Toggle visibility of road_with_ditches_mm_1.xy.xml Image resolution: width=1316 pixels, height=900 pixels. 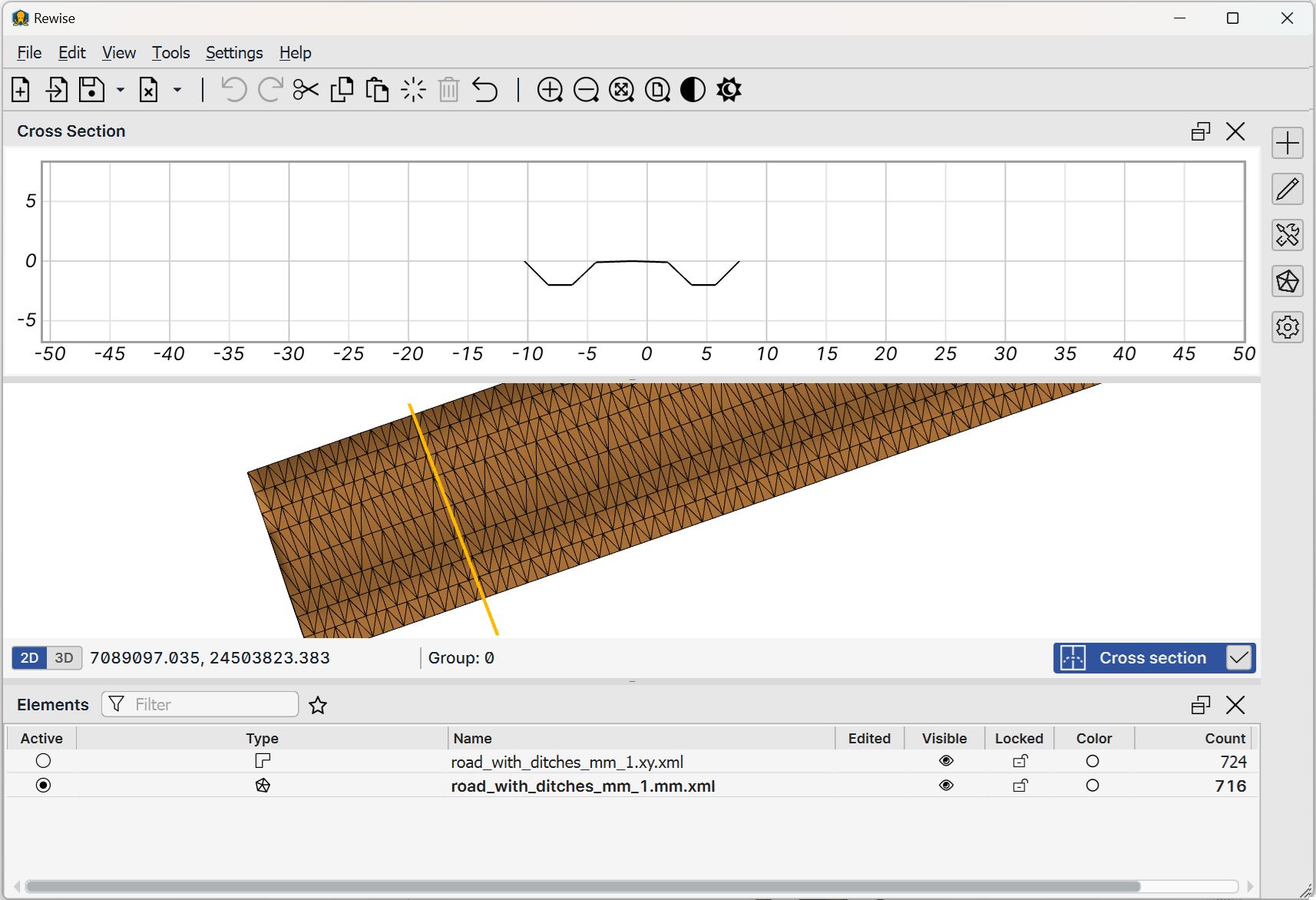[946, 761]
